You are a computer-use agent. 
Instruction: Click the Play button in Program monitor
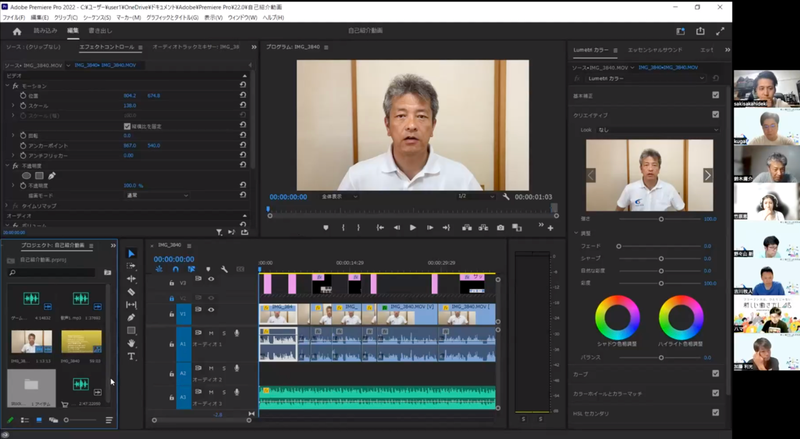tap(412, 227)
